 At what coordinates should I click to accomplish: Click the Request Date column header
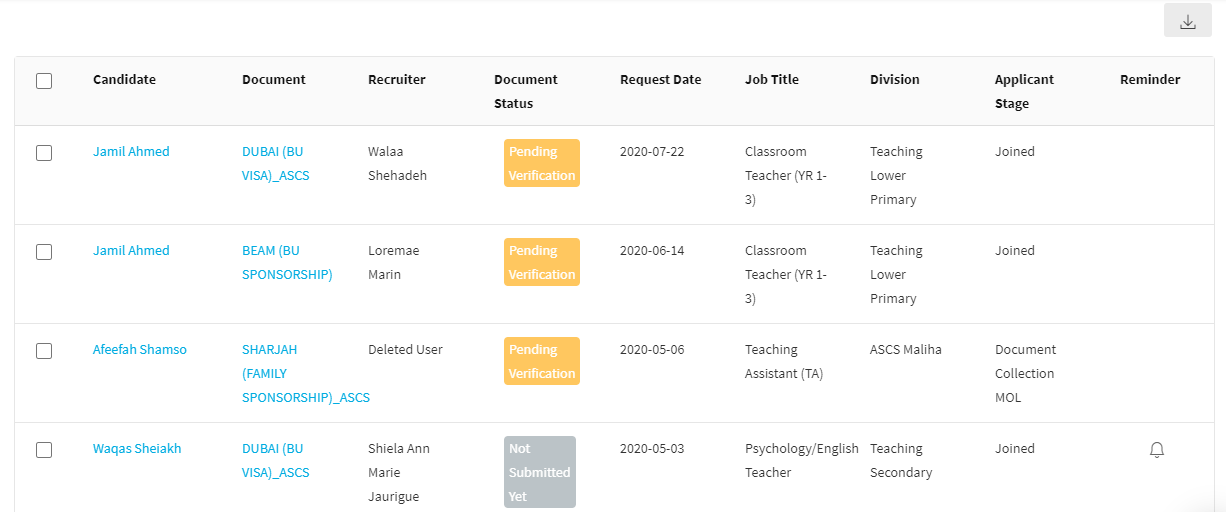(x=660, y=80)
